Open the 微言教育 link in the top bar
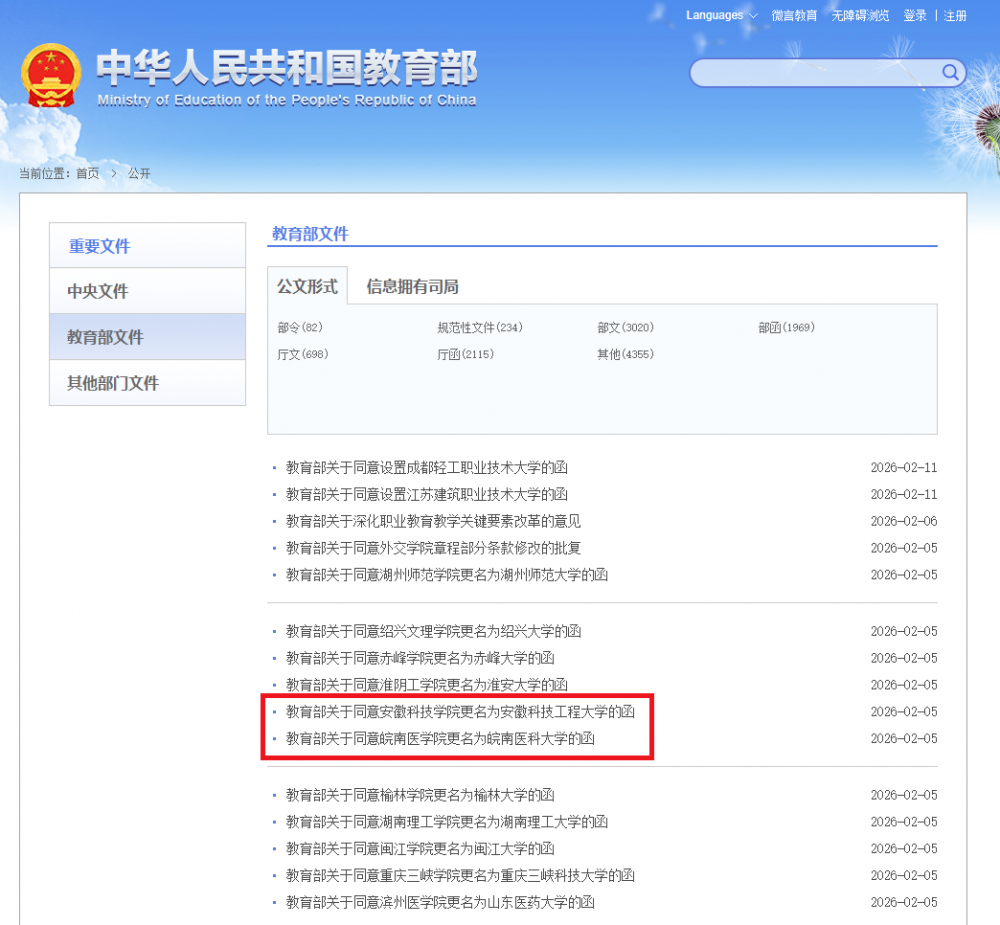Screen dimensions: 1000x925 pyautogui.click(x=794, y=16)
